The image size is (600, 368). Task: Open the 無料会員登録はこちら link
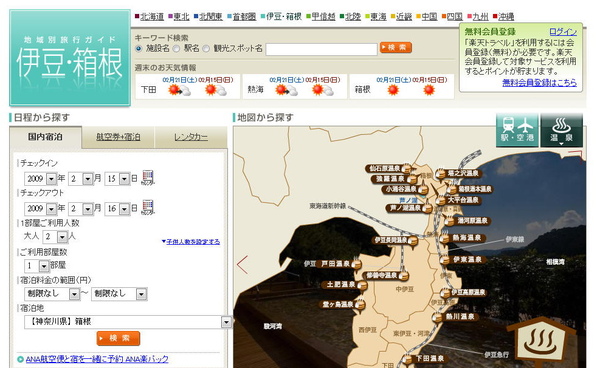539,83
